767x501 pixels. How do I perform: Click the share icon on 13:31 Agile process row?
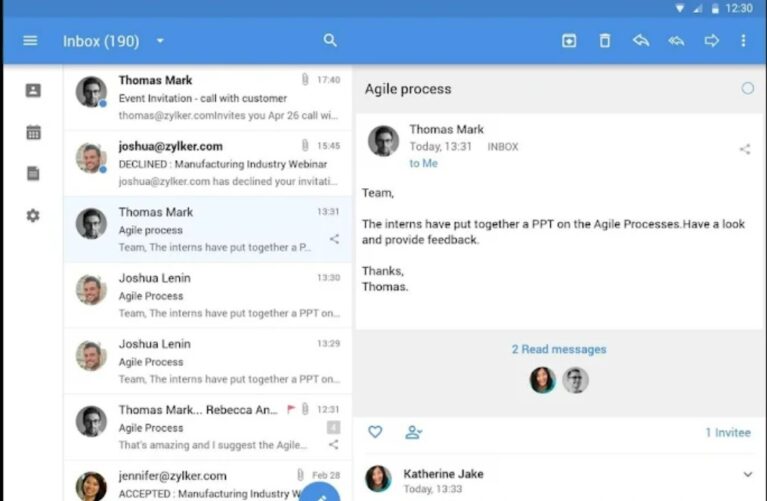pyautogui.click(x=335, y=239)
